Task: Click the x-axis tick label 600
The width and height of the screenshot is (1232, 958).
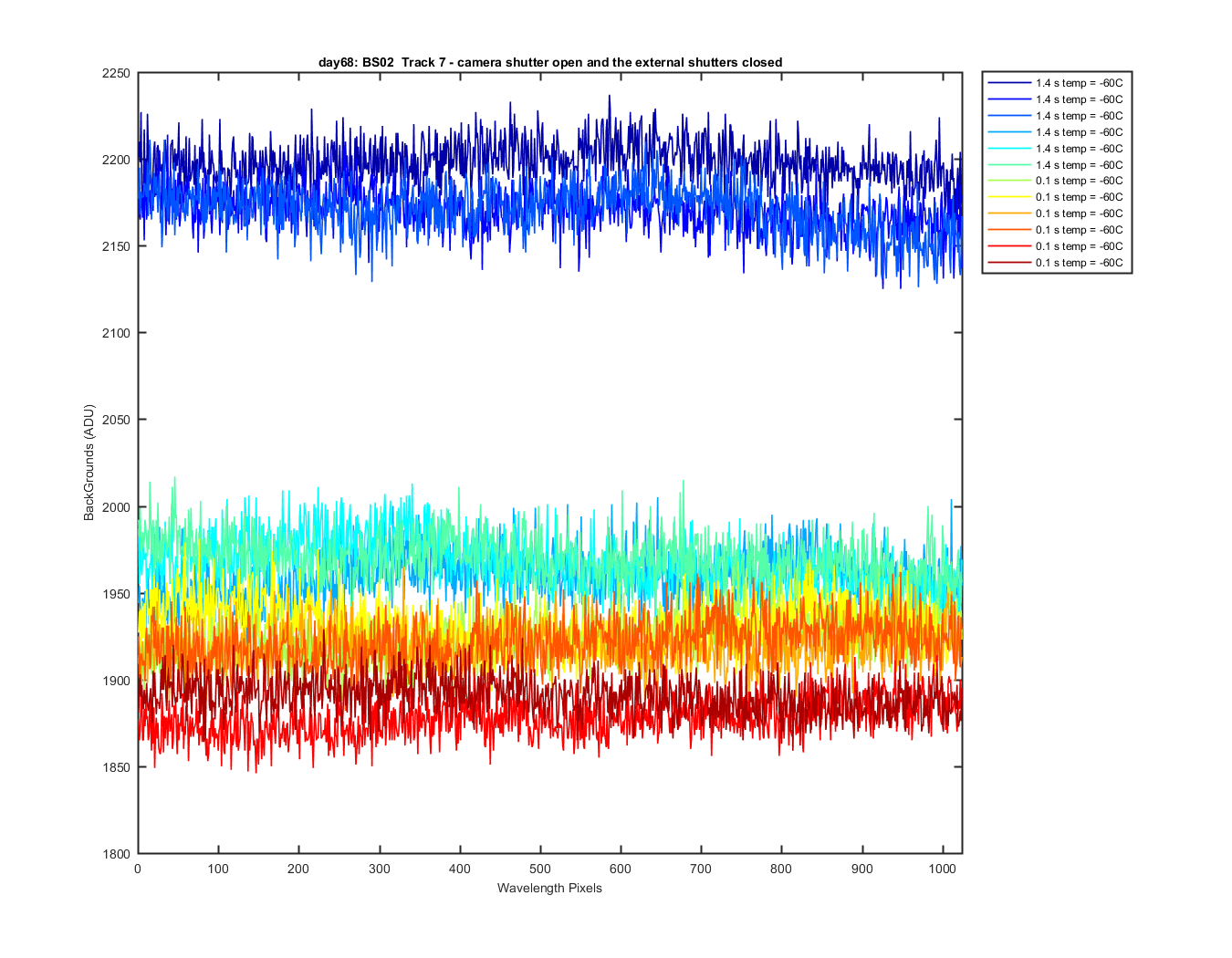Action: (x=621, y=869)
